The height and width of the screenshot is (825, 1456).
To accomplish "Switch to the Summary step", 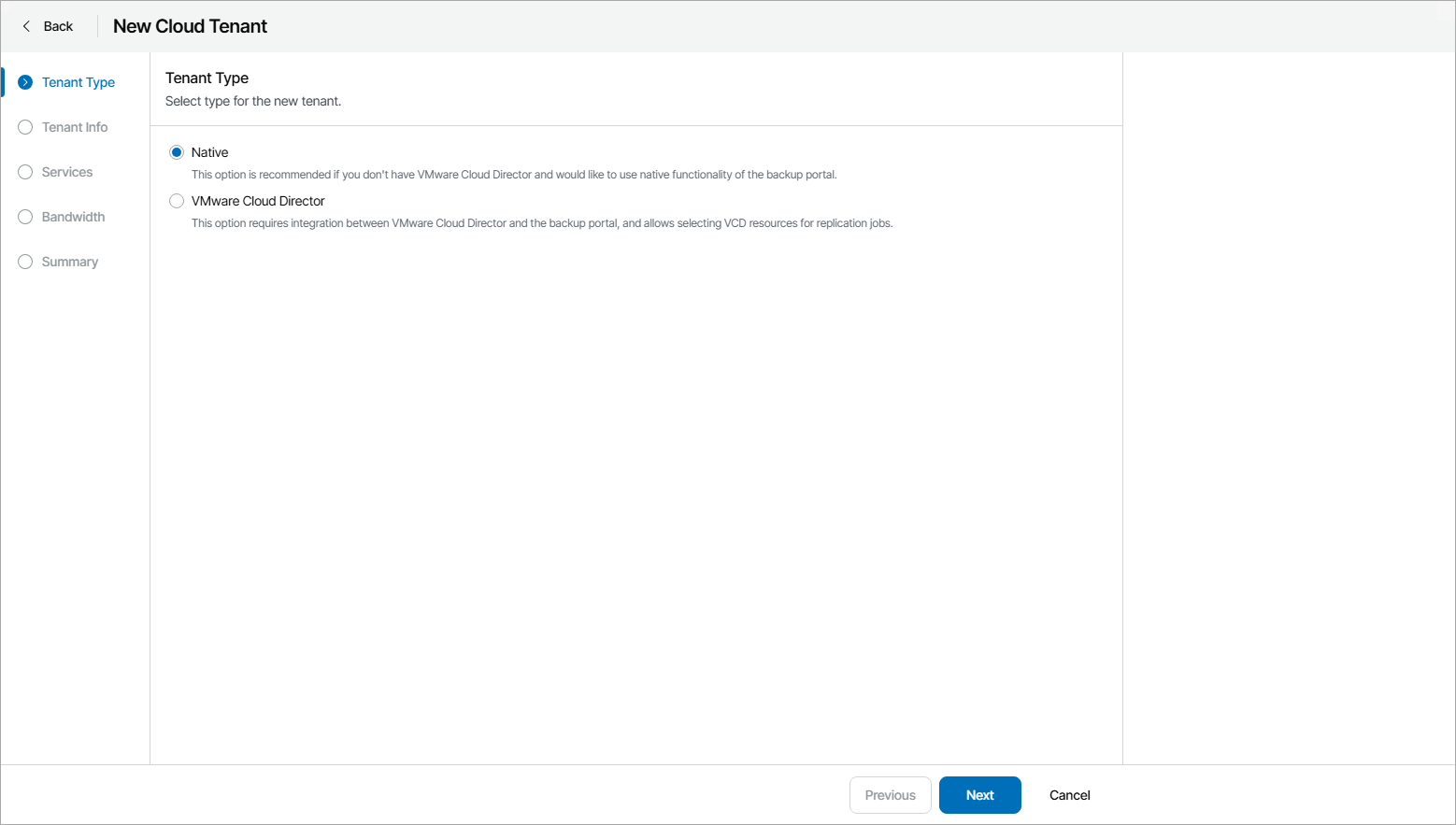I will point(69,262).
